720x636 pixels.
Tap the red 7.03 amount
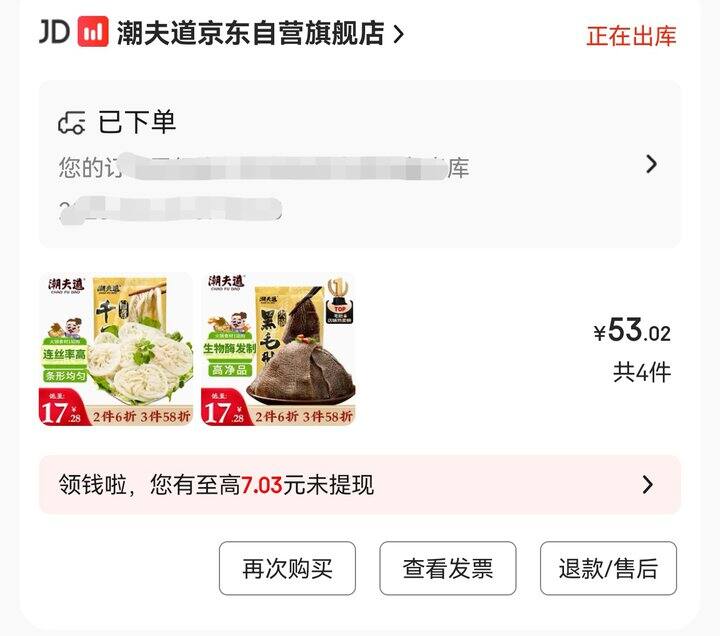261,485
